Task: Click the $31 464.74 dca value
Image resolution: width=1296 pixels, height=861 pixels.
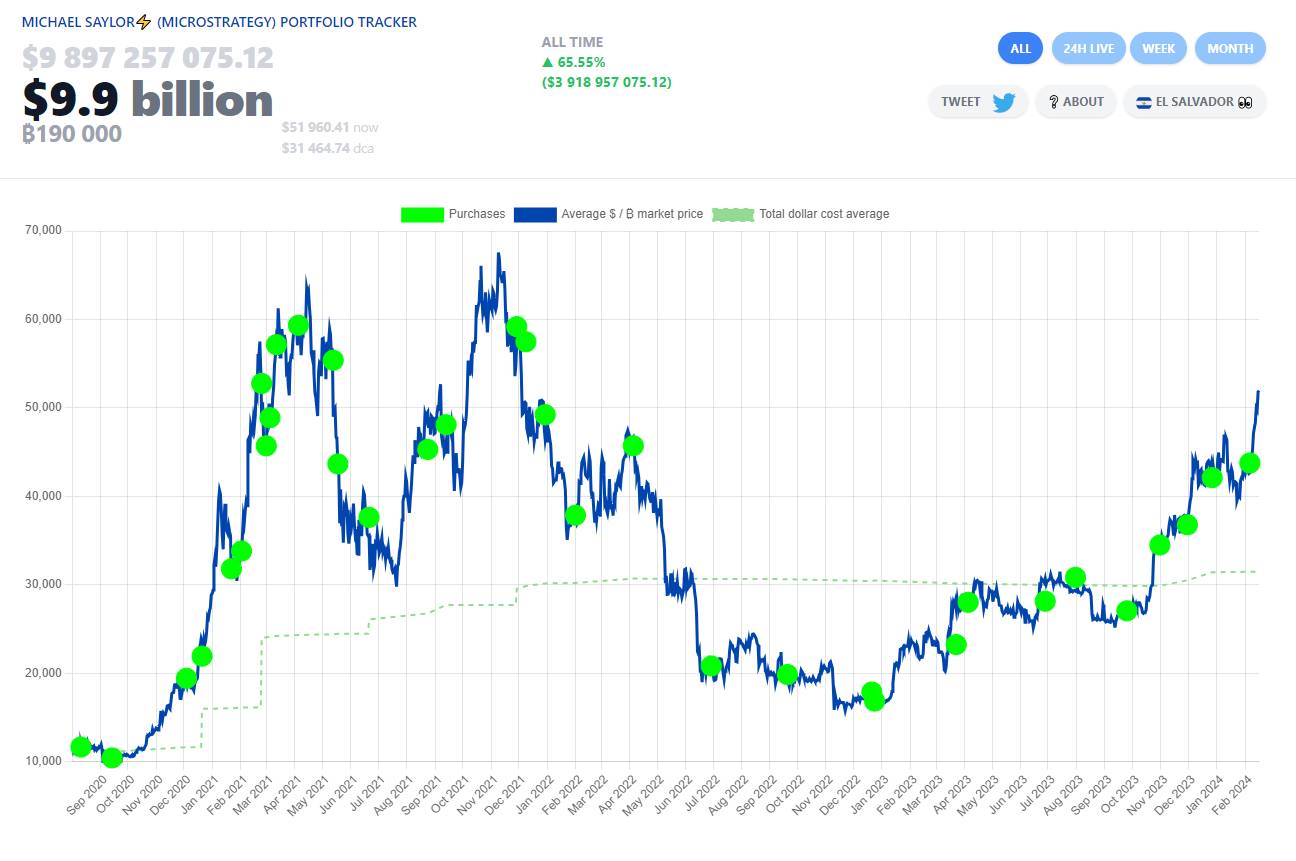Action: coord(328,148)
